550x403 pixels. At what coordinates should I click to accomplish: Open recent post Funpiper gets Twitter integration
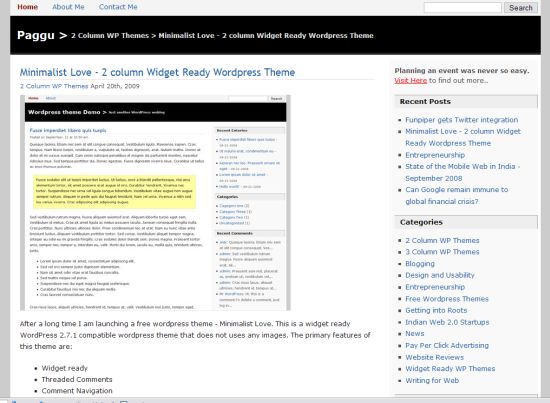click(462, 120)
